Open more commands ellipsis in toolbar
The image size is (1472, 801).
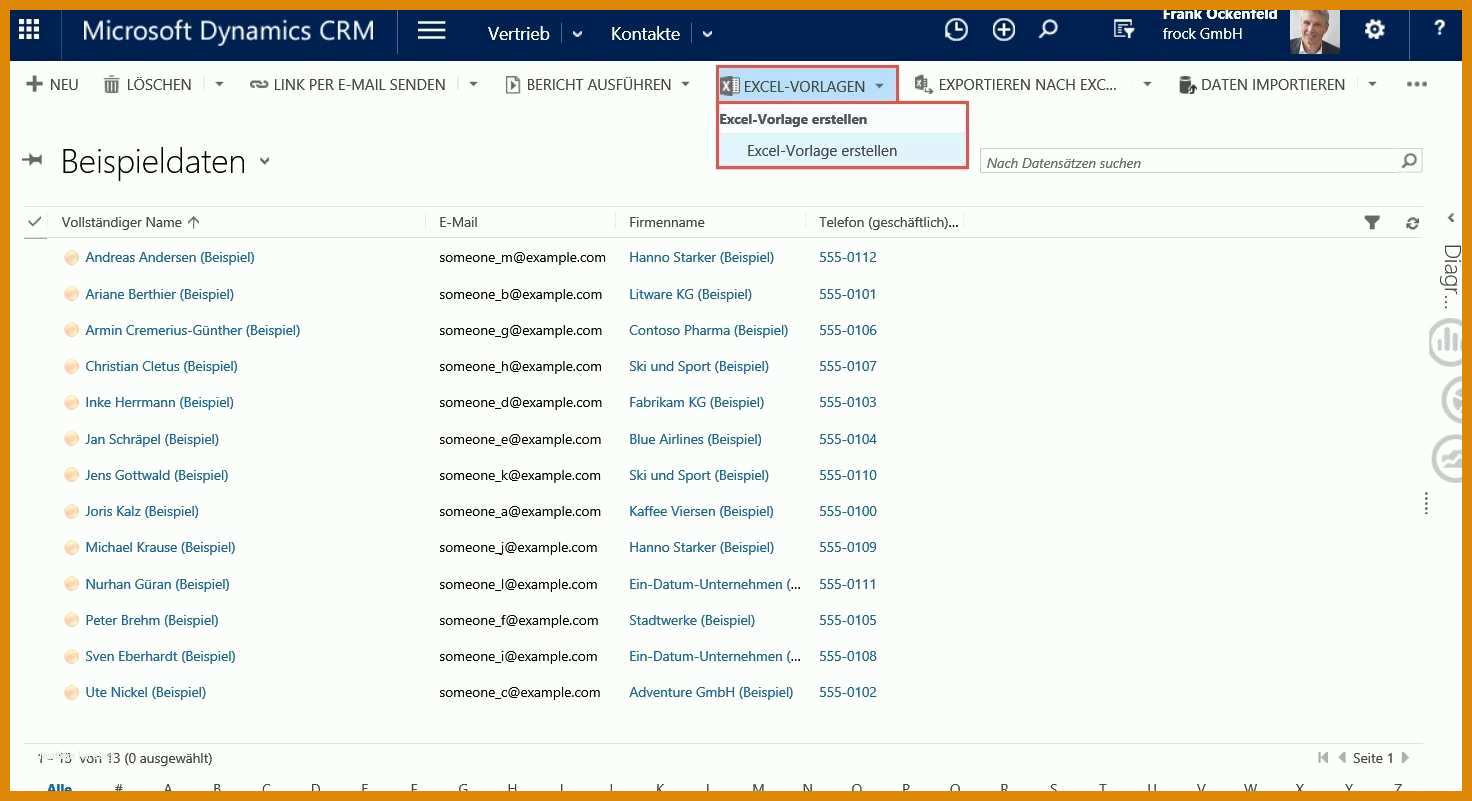1416,85
